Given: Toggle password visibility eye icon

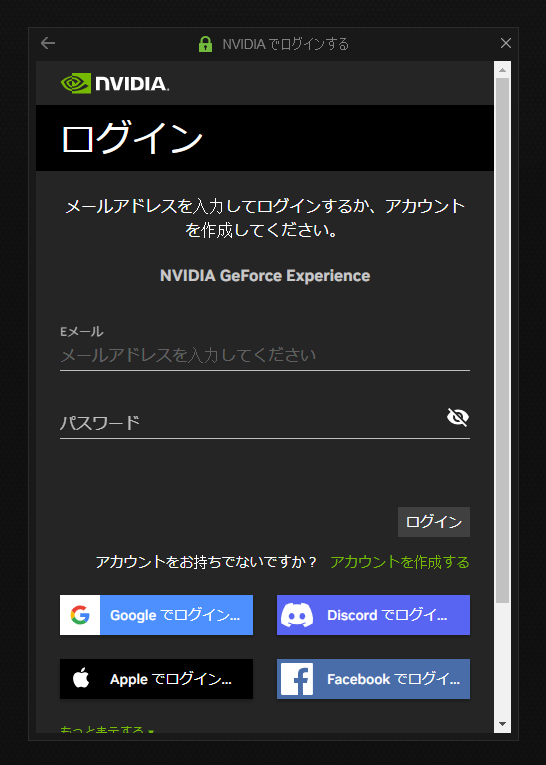Looking at the screenshot, I should [458, 417].
